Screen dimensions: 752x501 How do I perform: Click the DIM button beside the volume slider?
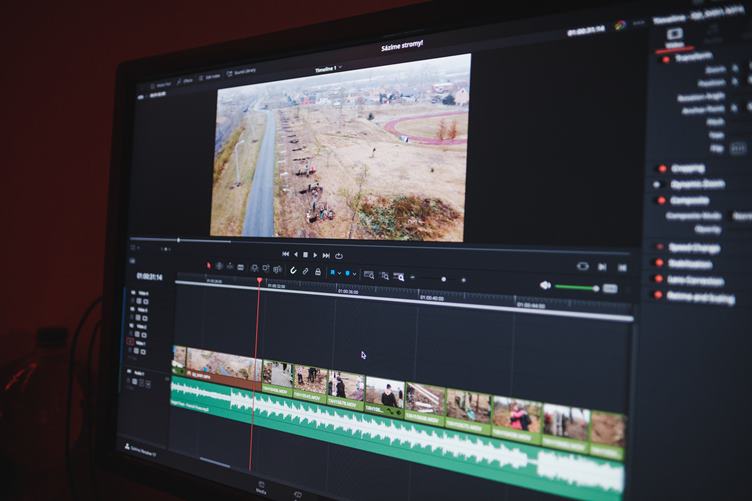click(x=610, y=289)
